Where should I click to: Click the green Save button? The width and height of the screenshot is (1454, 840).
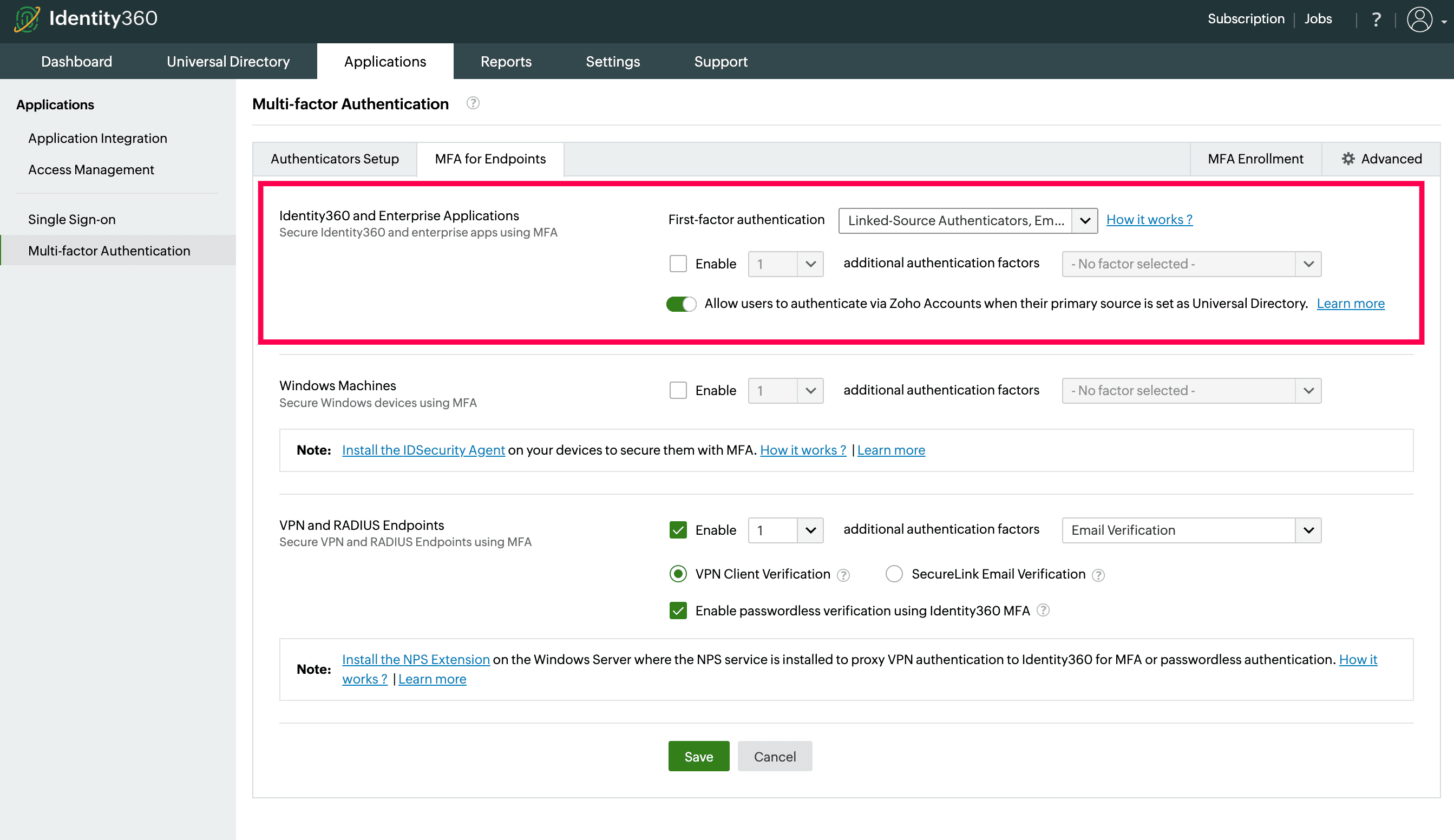(x=698, y=756)
